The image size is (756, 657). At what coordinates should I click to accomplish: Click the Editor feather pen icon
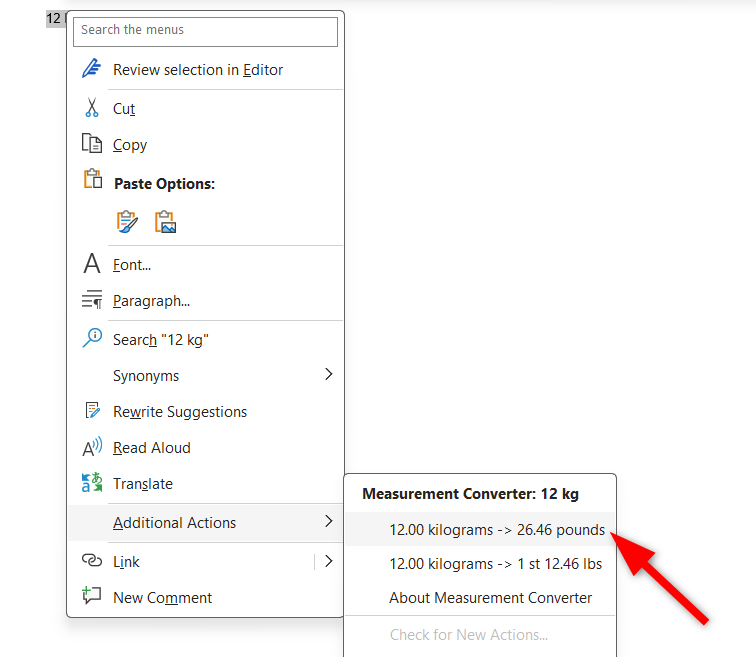91,68
